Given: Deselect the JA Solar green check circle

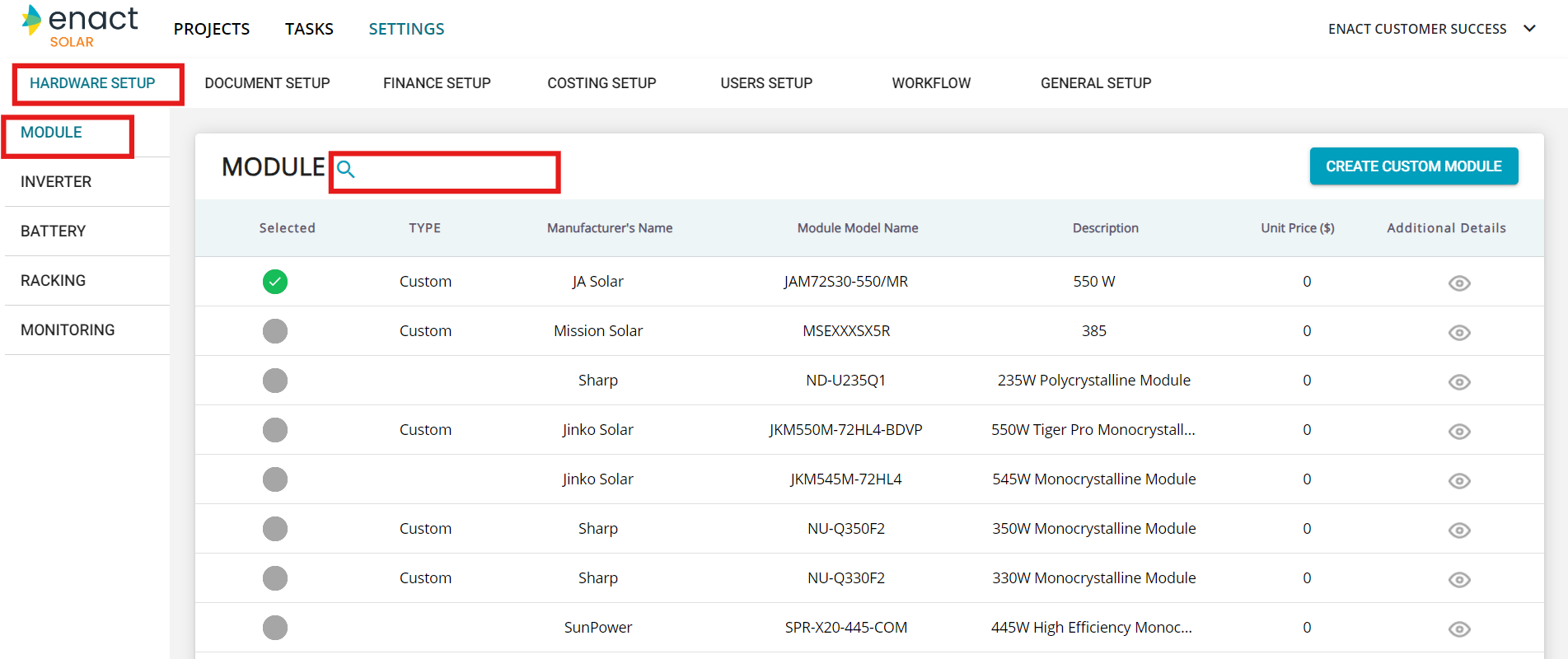Looking at the screenshot, I should pyautogui.click(x=275, y=282).
